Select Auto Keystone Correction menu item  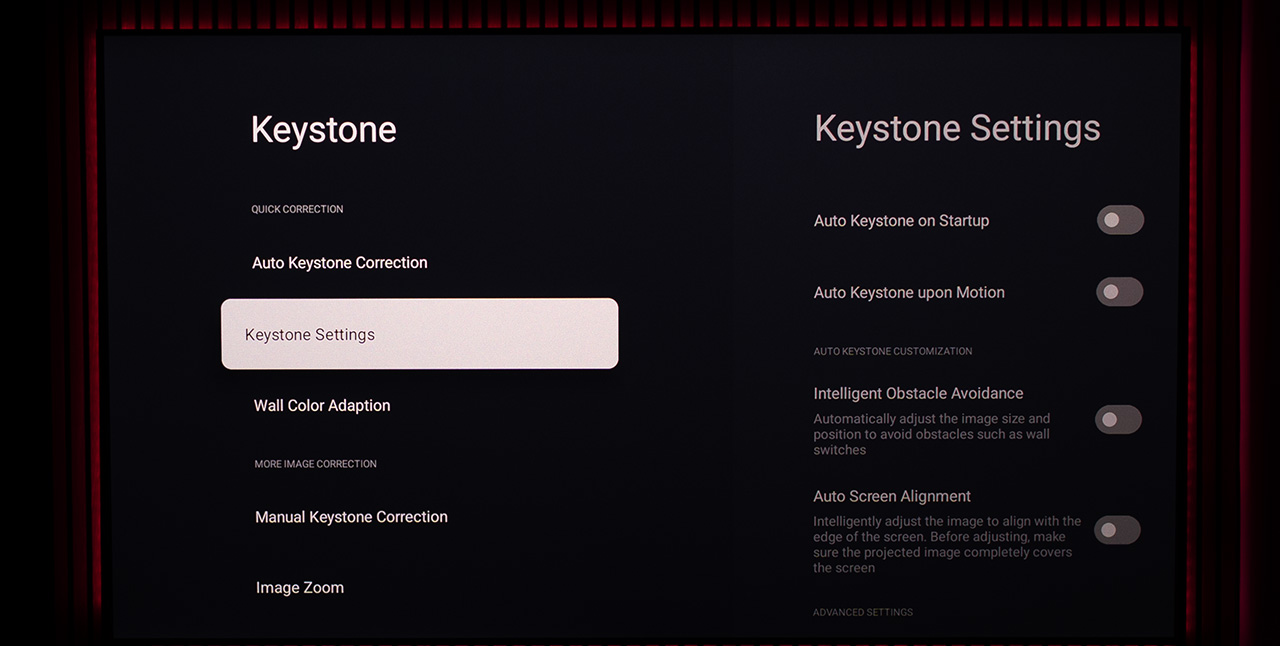[x=339, y=263]
